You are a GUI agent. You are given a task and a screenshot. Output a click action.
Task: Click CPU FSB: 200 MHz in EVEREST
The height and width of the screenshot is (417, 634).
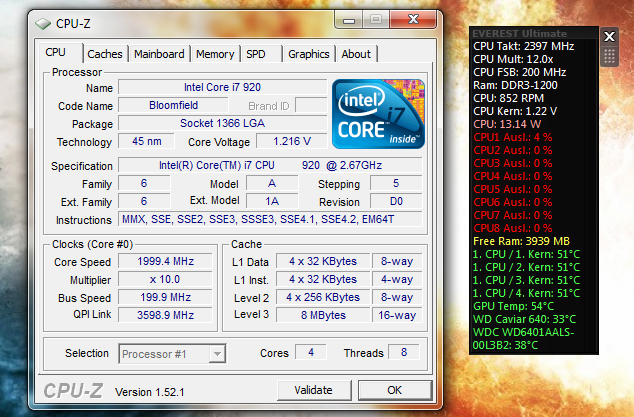pos(520,72)
